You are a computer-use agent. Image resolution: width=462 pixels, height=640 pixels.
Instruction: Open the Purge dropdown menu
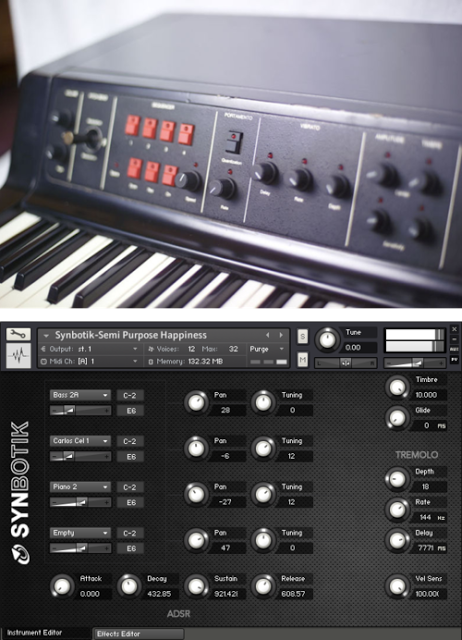pos(267,349)
